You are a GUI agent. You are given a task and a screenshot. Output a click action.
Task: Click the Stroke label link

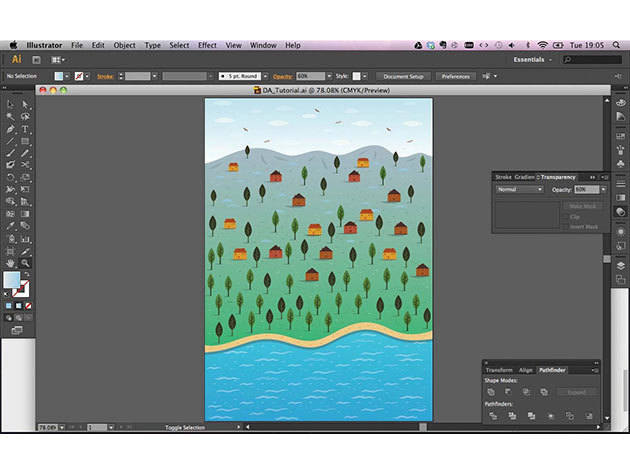click(x=105, y=76)
